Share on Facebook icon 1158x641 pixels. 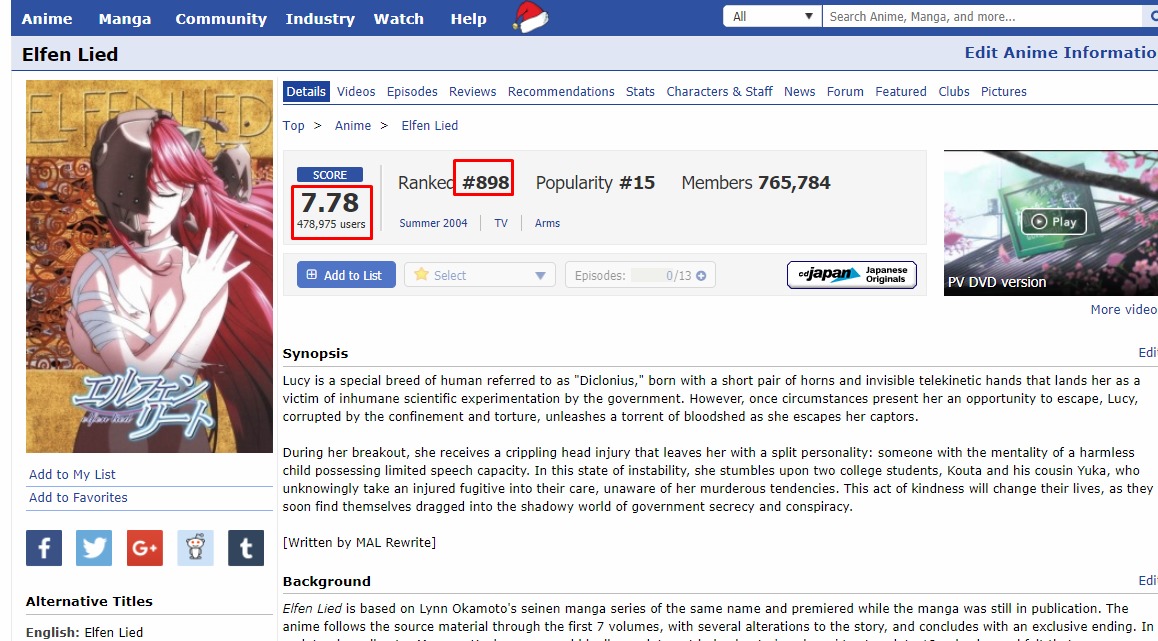pyautogui.click(x=44, y=548)
